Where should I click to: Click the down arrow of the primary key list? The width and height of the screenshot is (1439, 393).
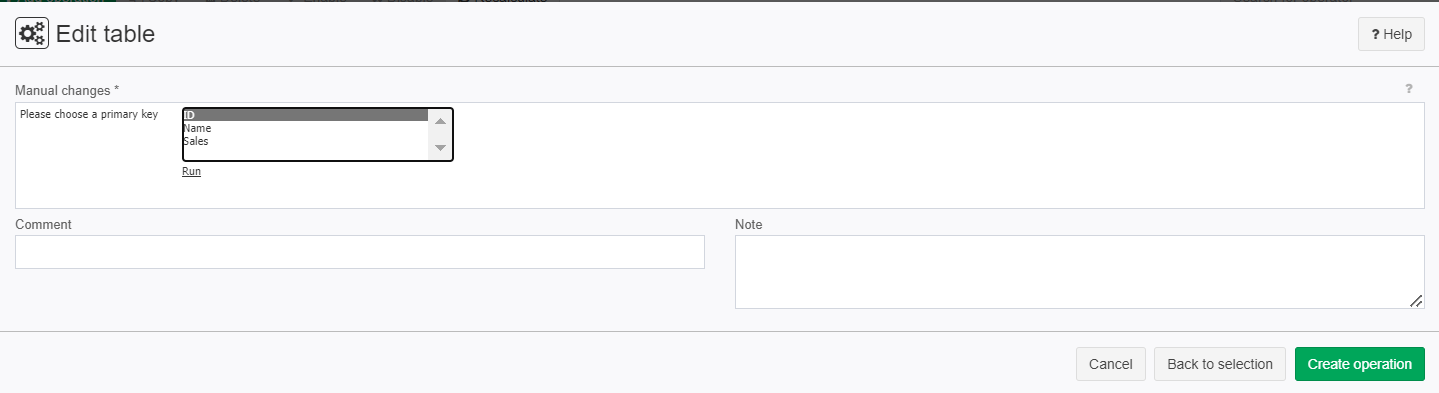[440, 147]
